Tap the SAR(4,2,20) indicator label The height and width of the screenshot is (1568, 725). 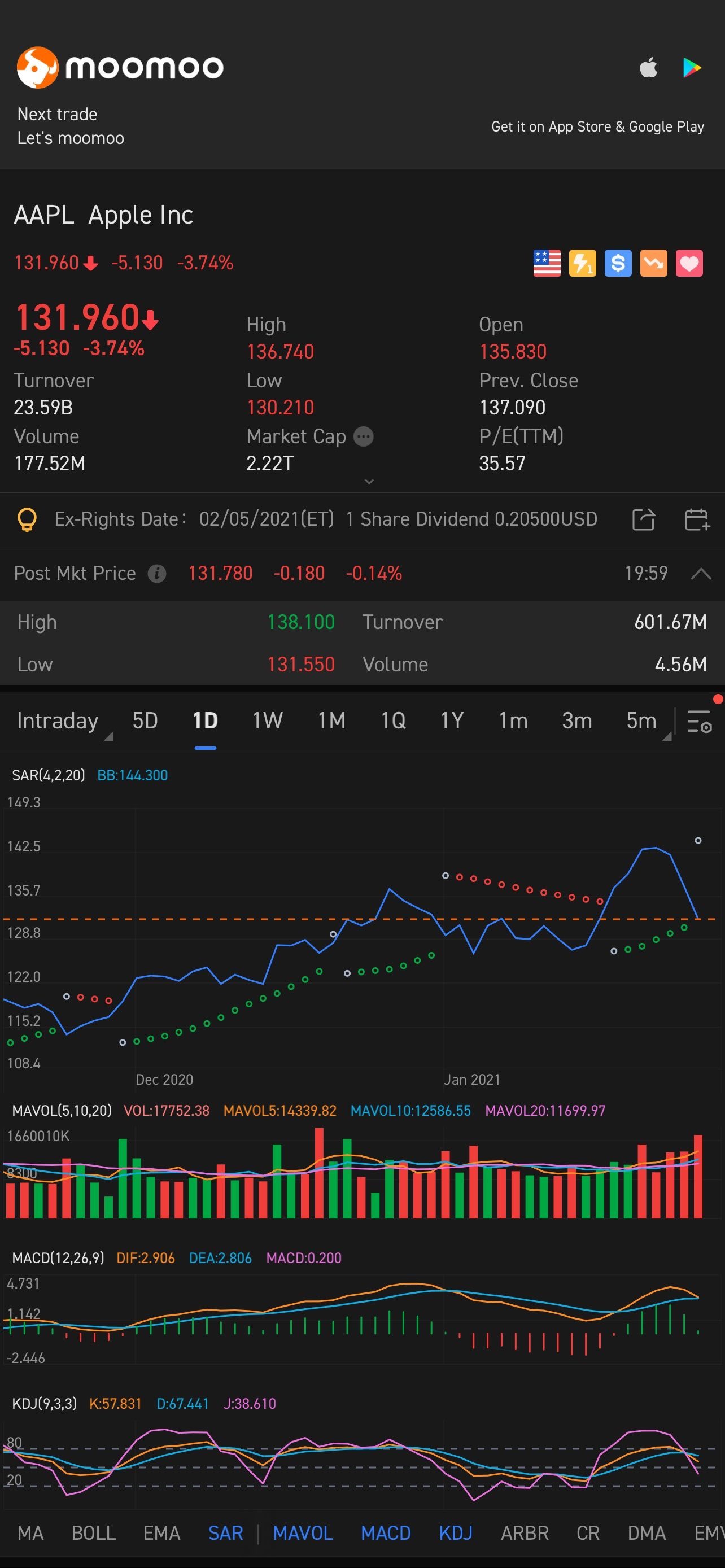coord(49,775)
